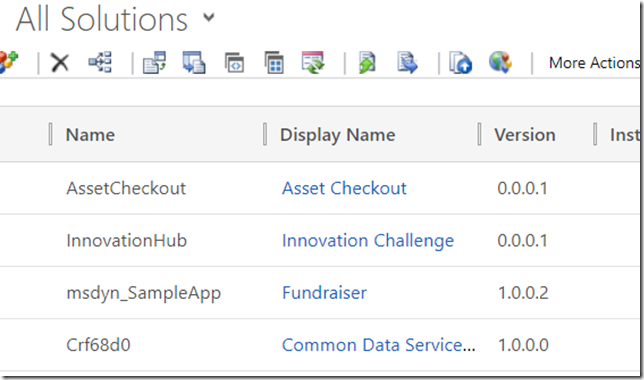The image size is (644, 380).
Task: Click the Export Translations blue arrow icon
Action: pos(407,62)
